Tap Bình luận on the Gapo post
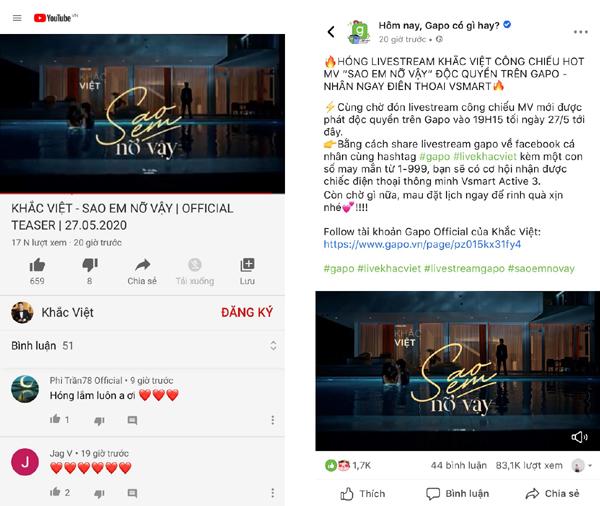The width and height of the screenshot is (600, 506). click(x=457, y=494)
